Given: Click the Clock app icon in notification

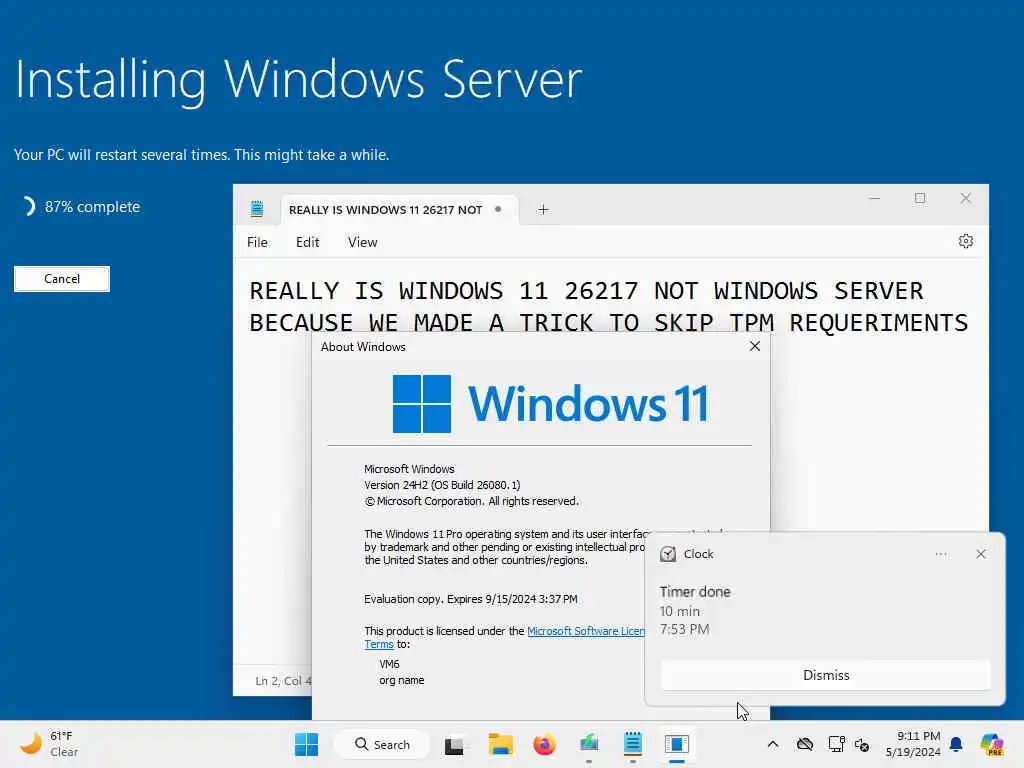Looking at the screenshot, I should click(667, 554).
